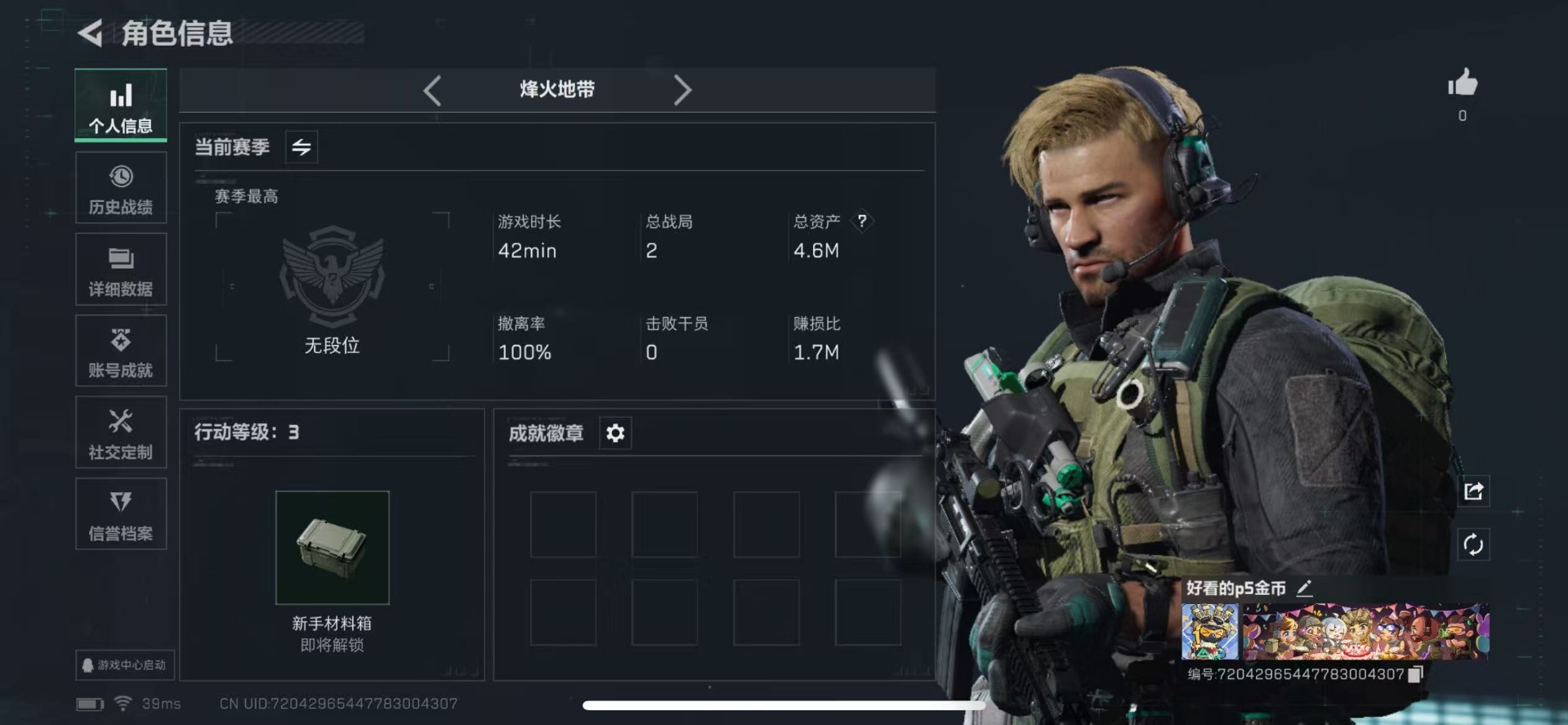The height and width of the screenshot is (725, 1568).
Task: Click the first empty achievement badge slot
Action: (563, 525)
